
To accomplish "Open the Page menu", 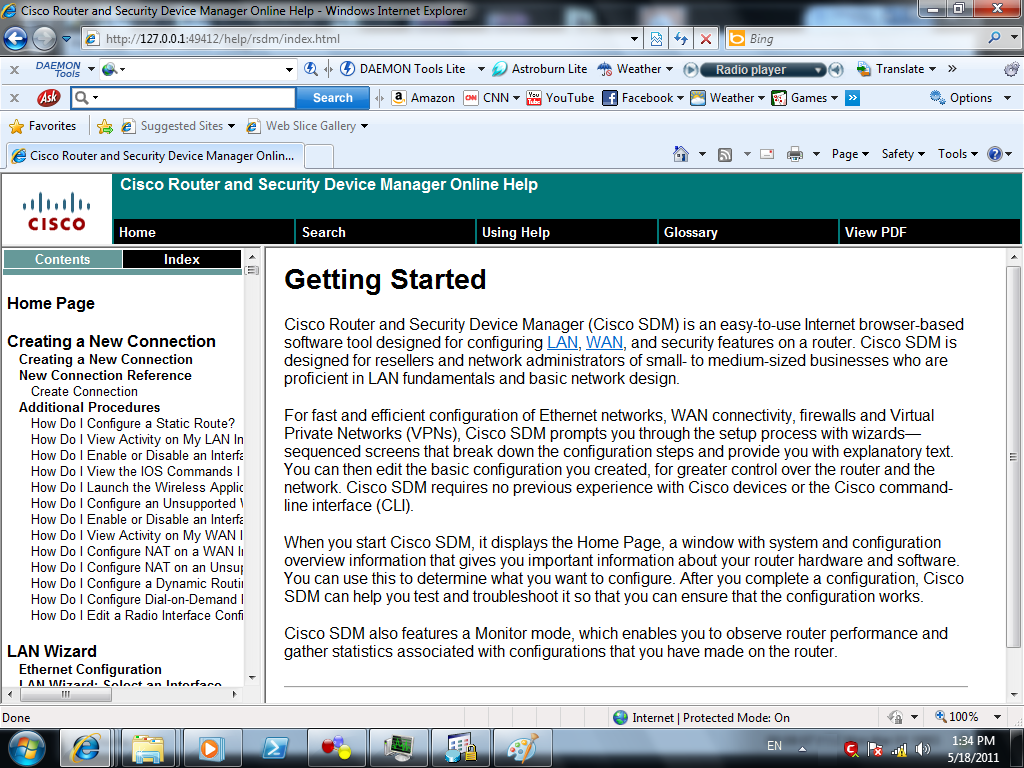I will click(x=850, y=154).
